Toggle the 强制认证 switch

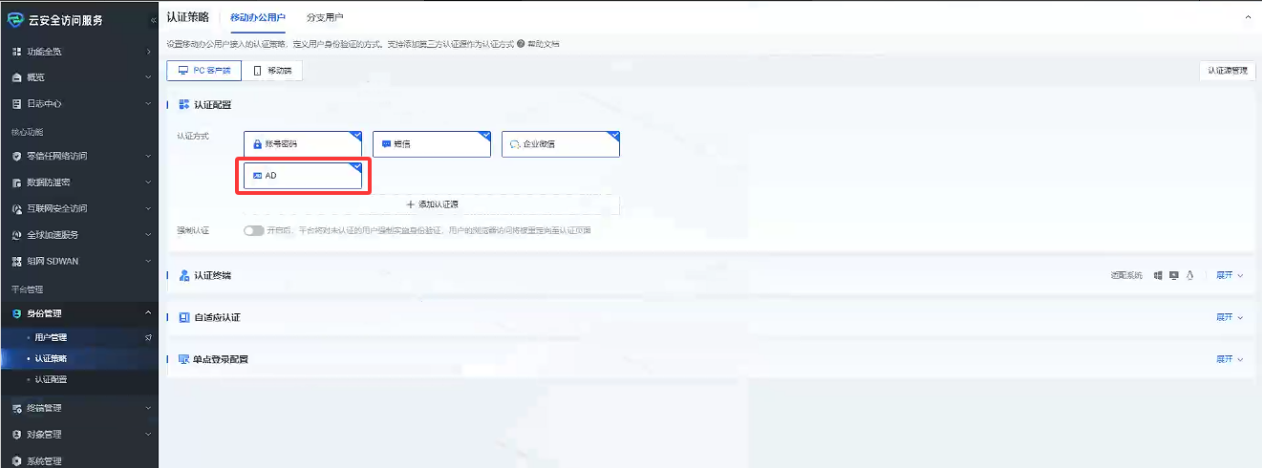click(253, 230)
